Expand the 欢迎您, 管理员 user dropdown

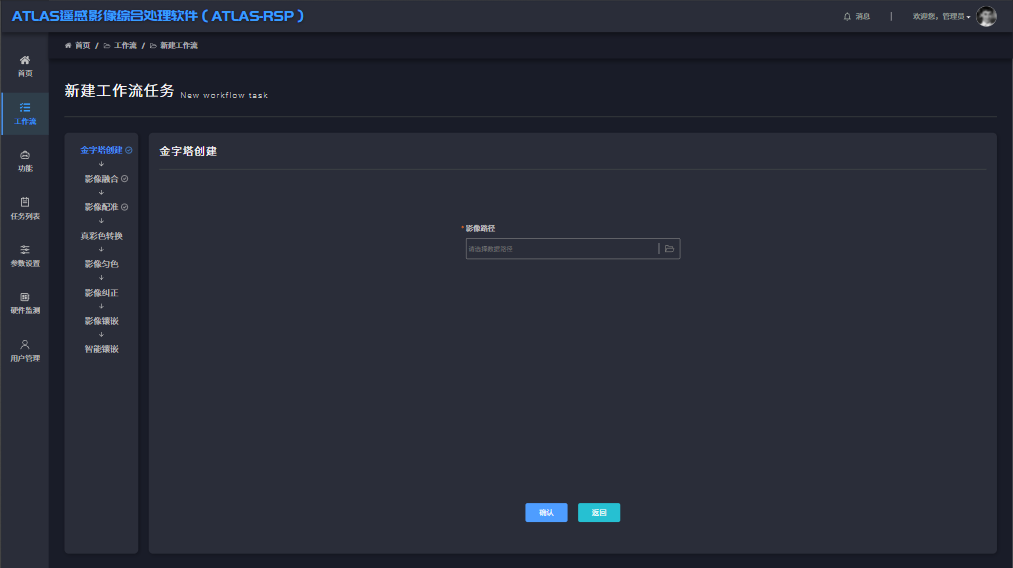941,17
